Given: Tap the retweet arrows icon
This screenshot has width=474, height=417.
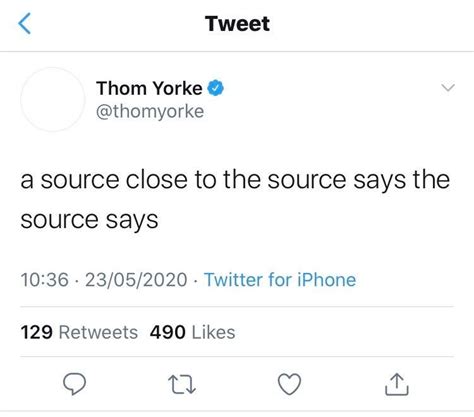Looking at the screenshot, I should click(182, 384).
